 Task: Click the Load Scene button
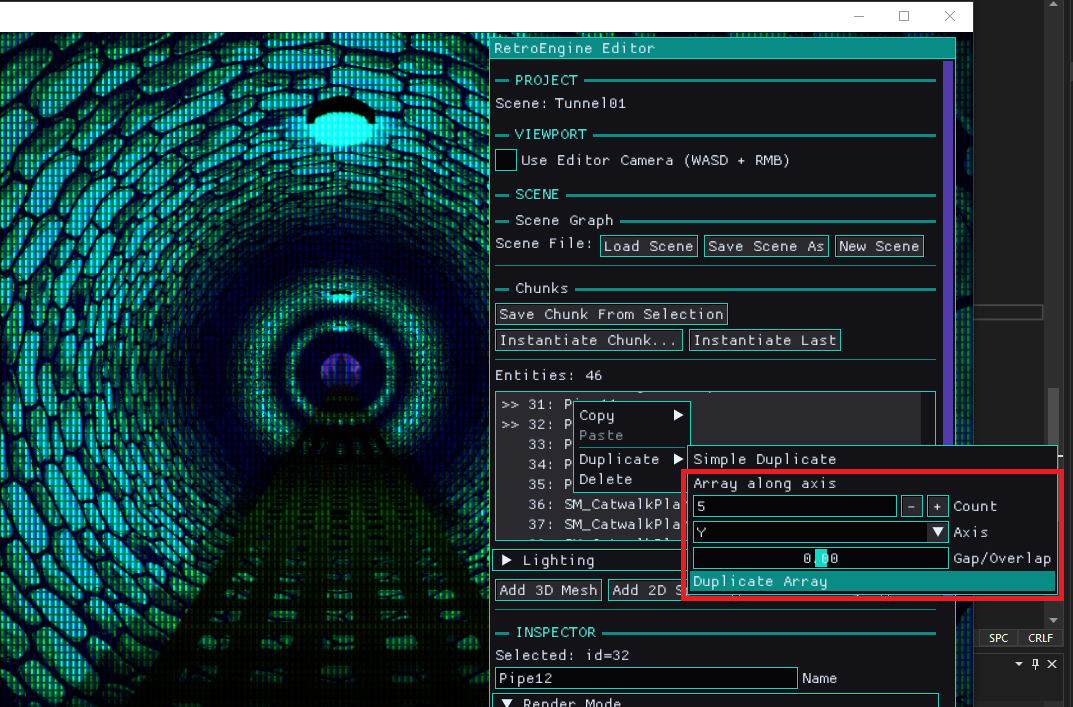[648, 246]
